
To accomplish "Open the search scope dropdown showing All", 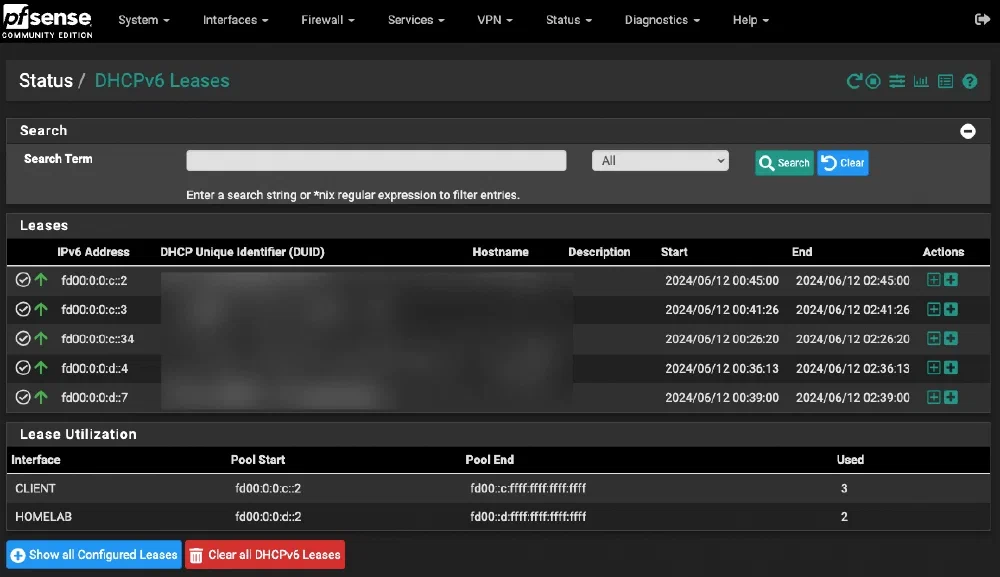I will (660, 160).
